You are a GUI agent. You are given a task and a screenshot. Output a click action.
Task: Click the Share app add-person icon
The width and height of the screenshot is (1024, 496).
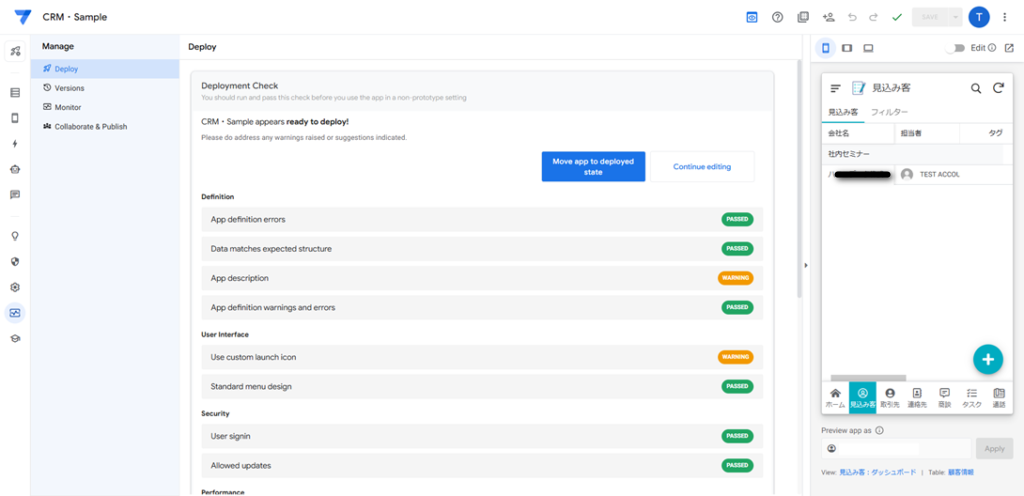tap(828, 17)
